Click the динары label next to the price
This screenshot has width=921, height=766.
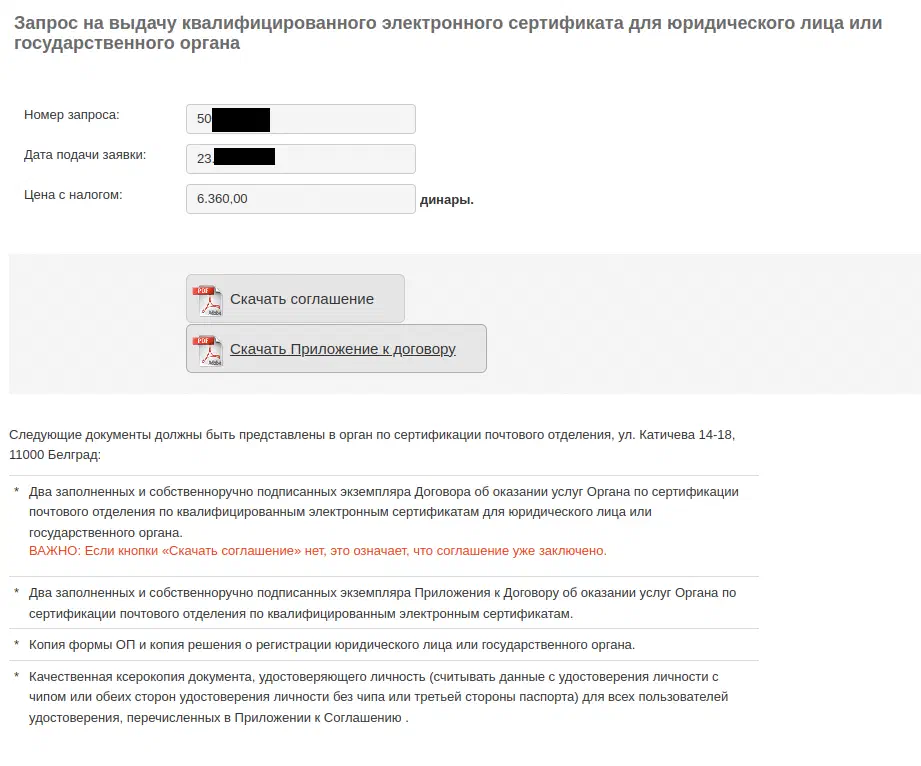[x=449, y=199]
